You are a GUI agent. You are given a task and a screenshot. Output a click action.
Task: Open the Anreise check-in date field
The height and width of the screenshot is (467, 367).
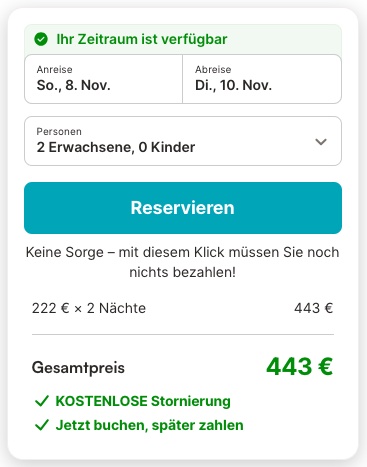[104, 79]
